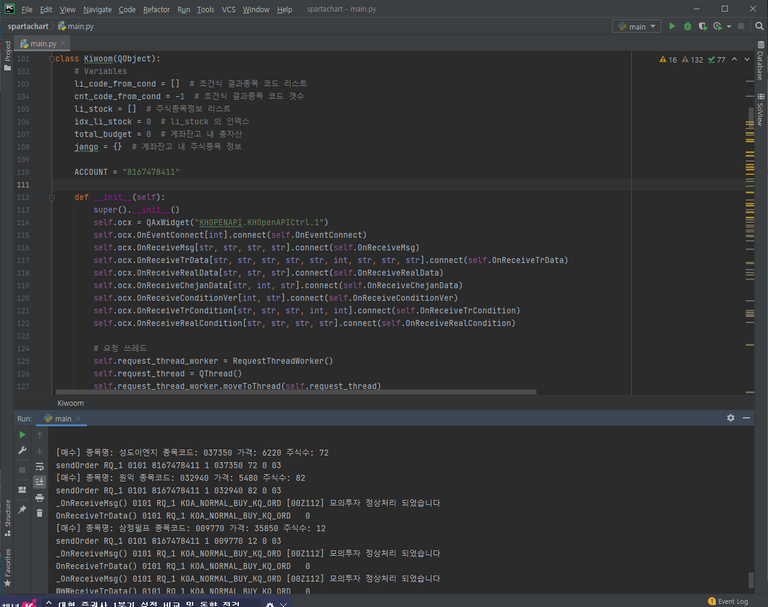Expand the dropdown arrow beside profiler icon
Image resolution: width=768 pixels, height=607 pixels.
[x=729, y=26]
